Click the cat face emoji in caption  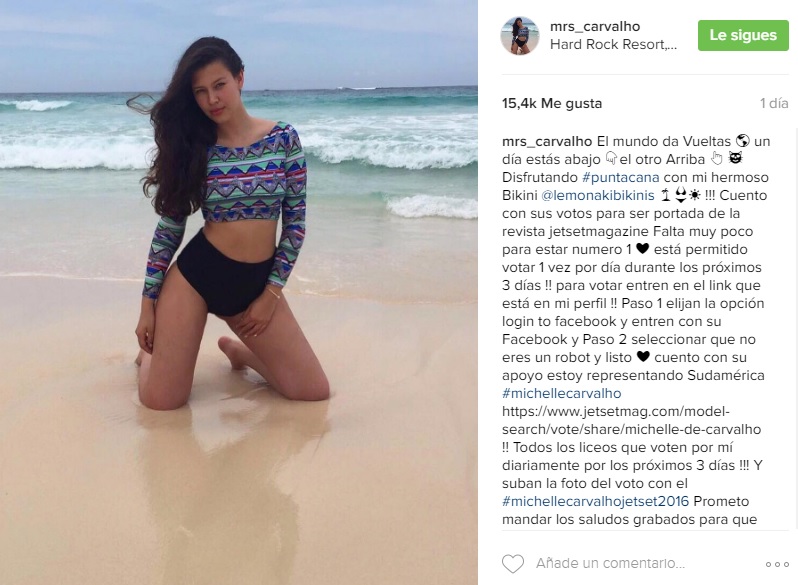[735, 158]
